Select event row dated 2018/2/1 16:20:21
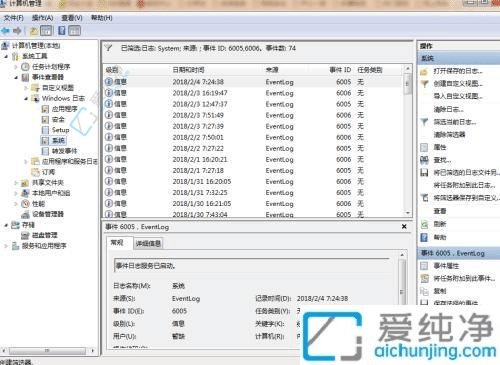500x365 pixels. coord(253,159)
